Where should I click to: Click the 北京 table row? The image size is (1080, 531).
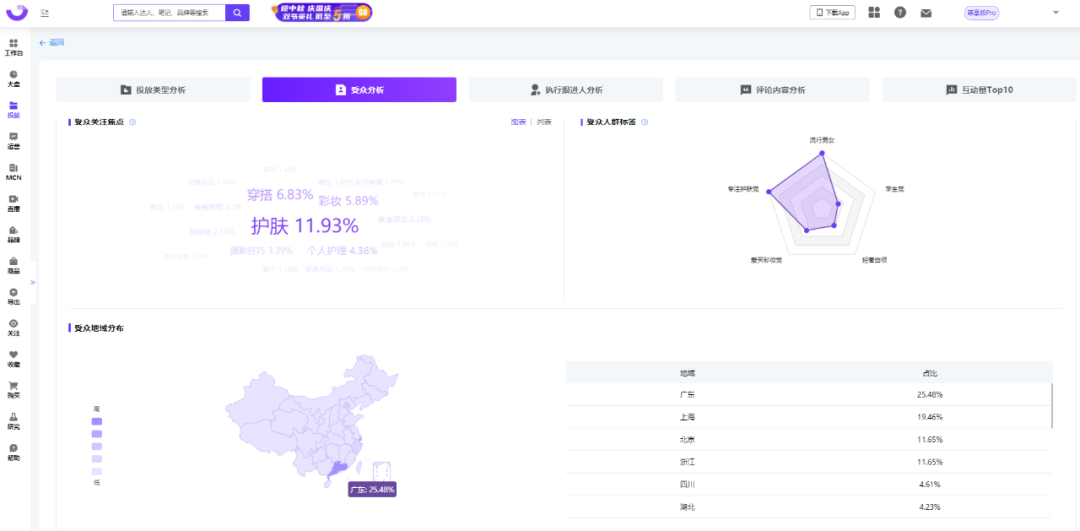point(809,439)
